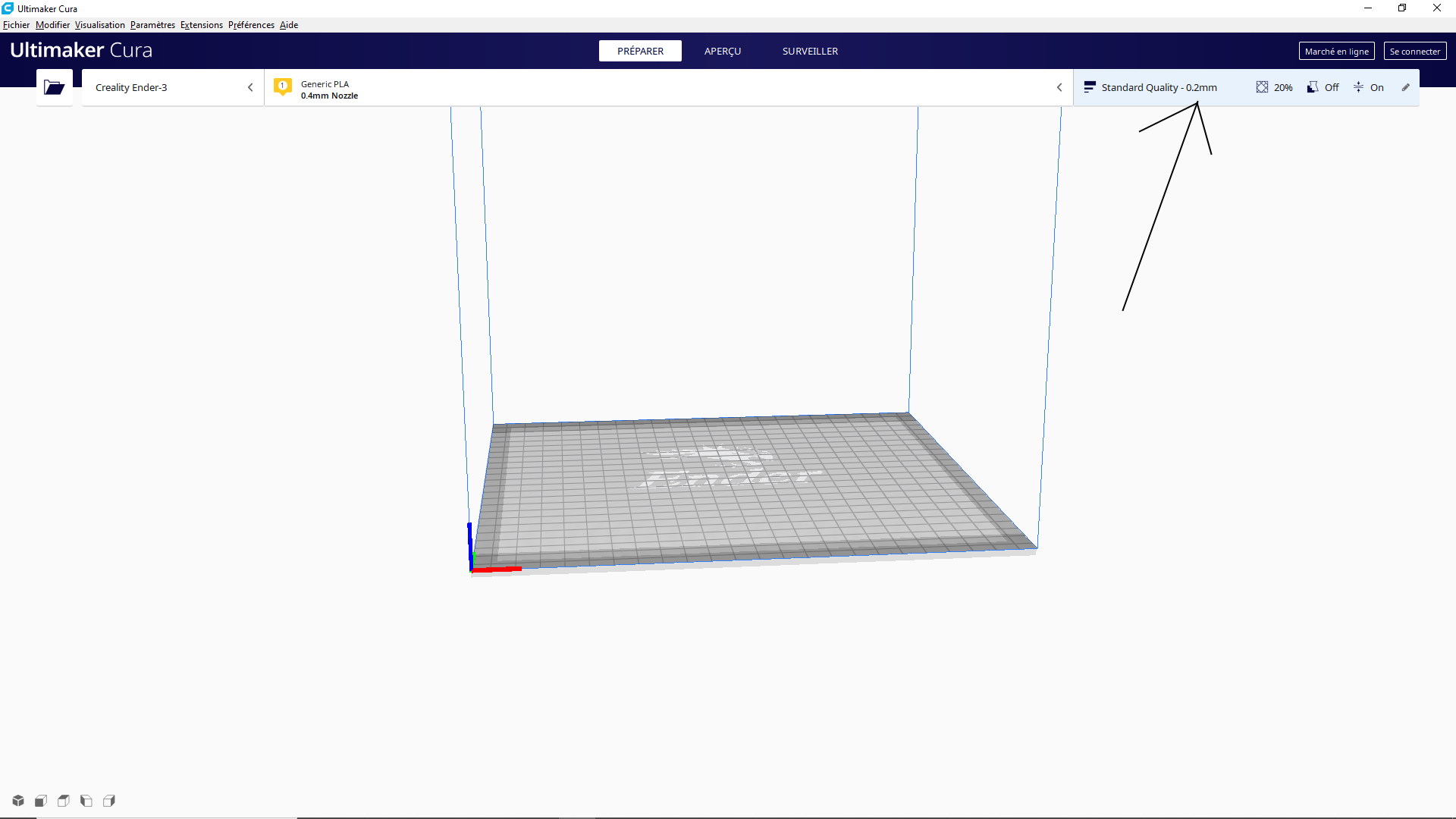The height and width of the screenshot is (819, 1456).
Task: Select the top view cube icon
Action: pyautogui.click(x=64, y=801)
